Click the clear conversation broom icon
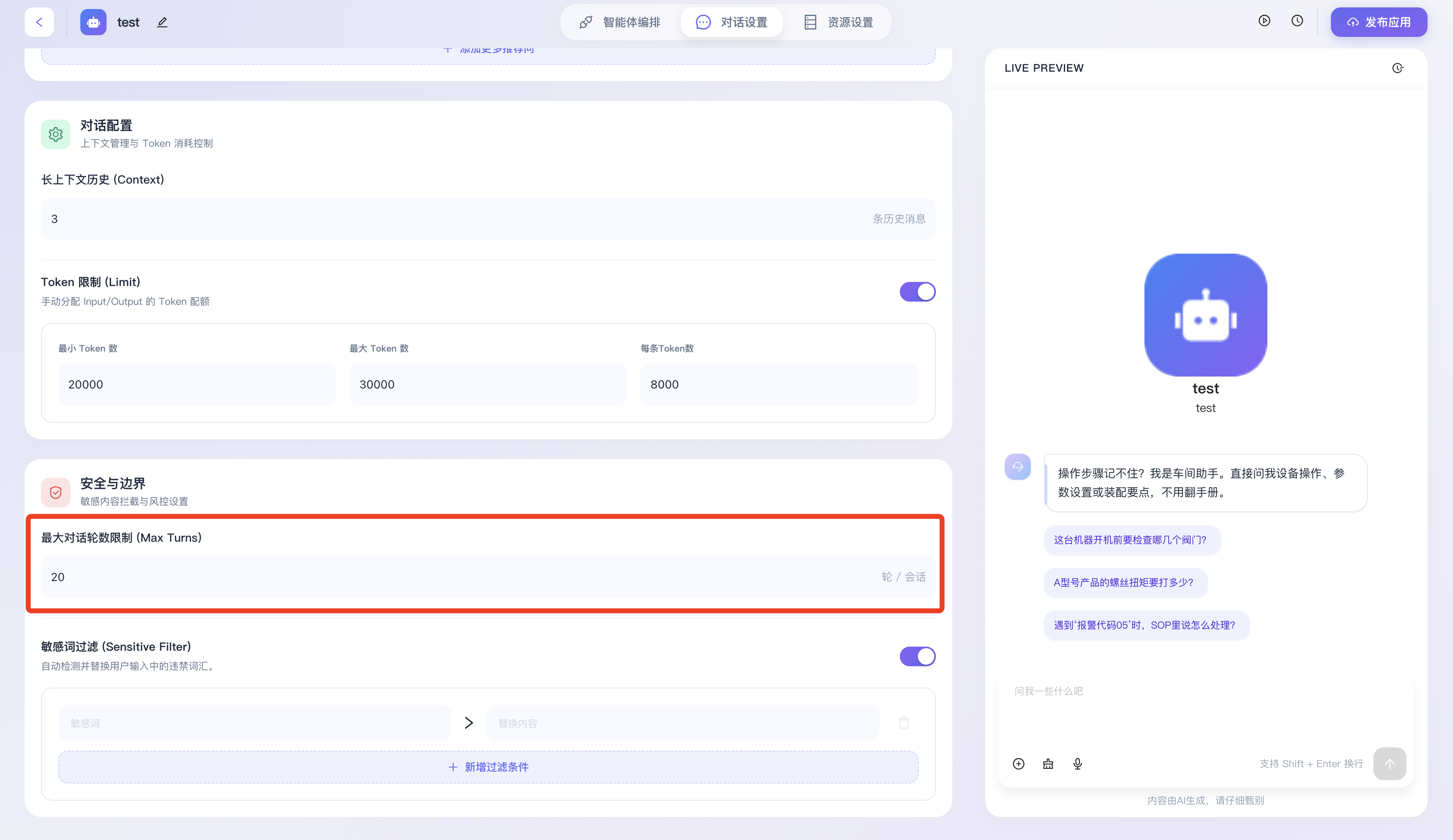Screen dimensions: 1453x840 pyautogui.click(x=1048, y=764)
